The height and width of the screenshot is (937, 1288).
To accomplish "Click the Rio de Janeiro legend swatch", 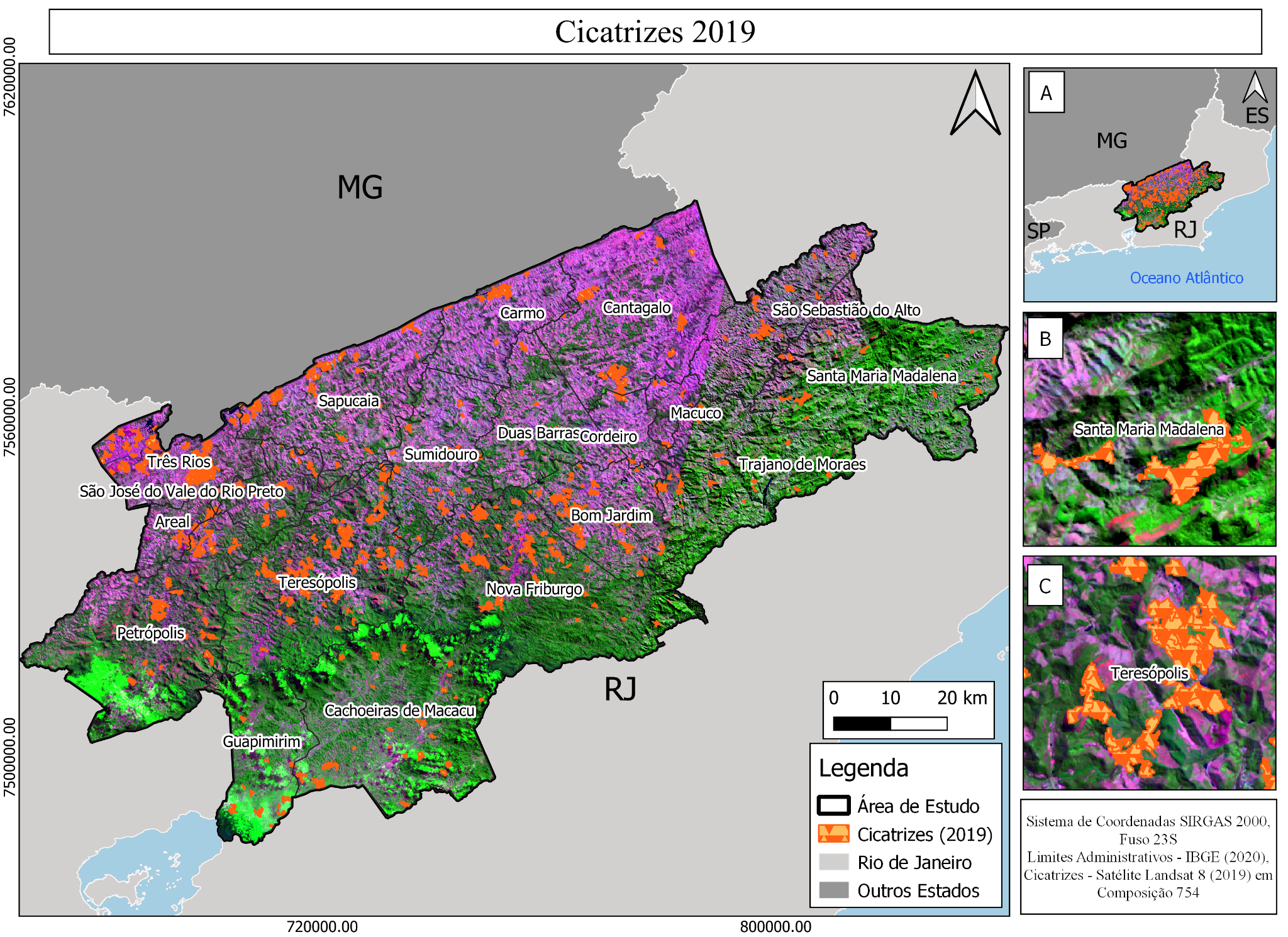I will 833,862.
